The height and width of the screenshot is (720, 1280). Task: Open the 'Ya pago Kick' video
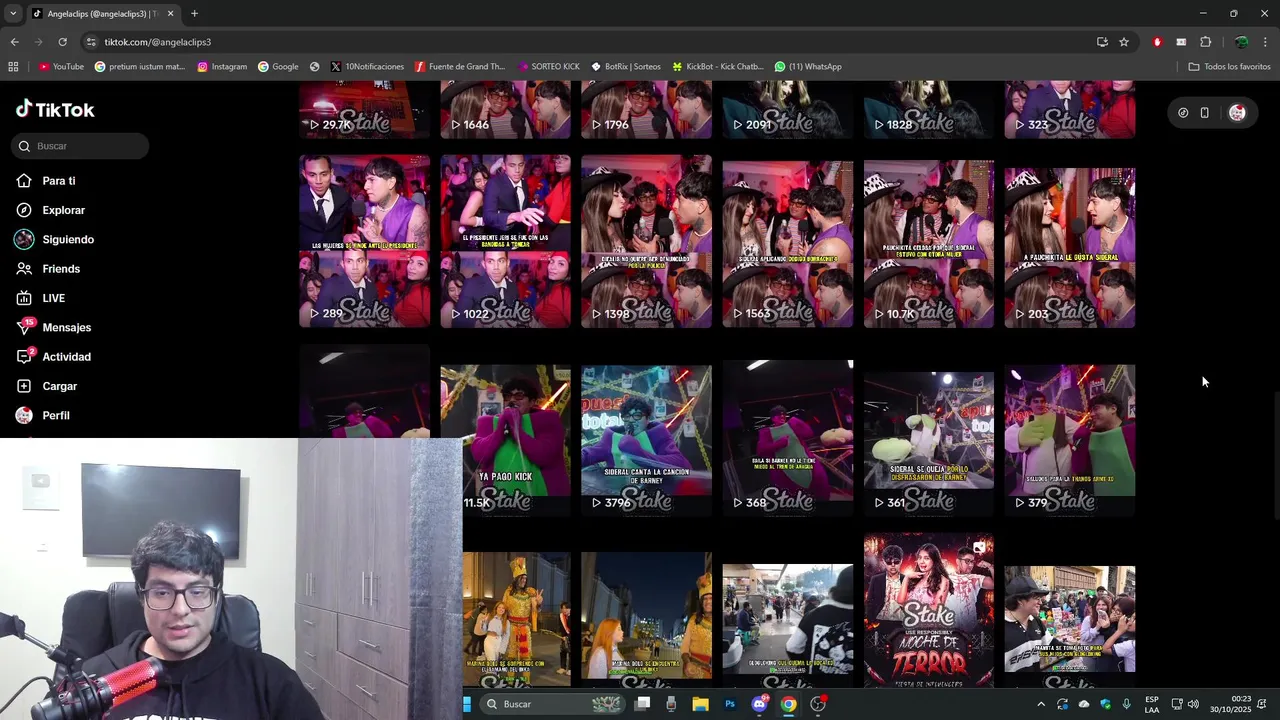506,440
